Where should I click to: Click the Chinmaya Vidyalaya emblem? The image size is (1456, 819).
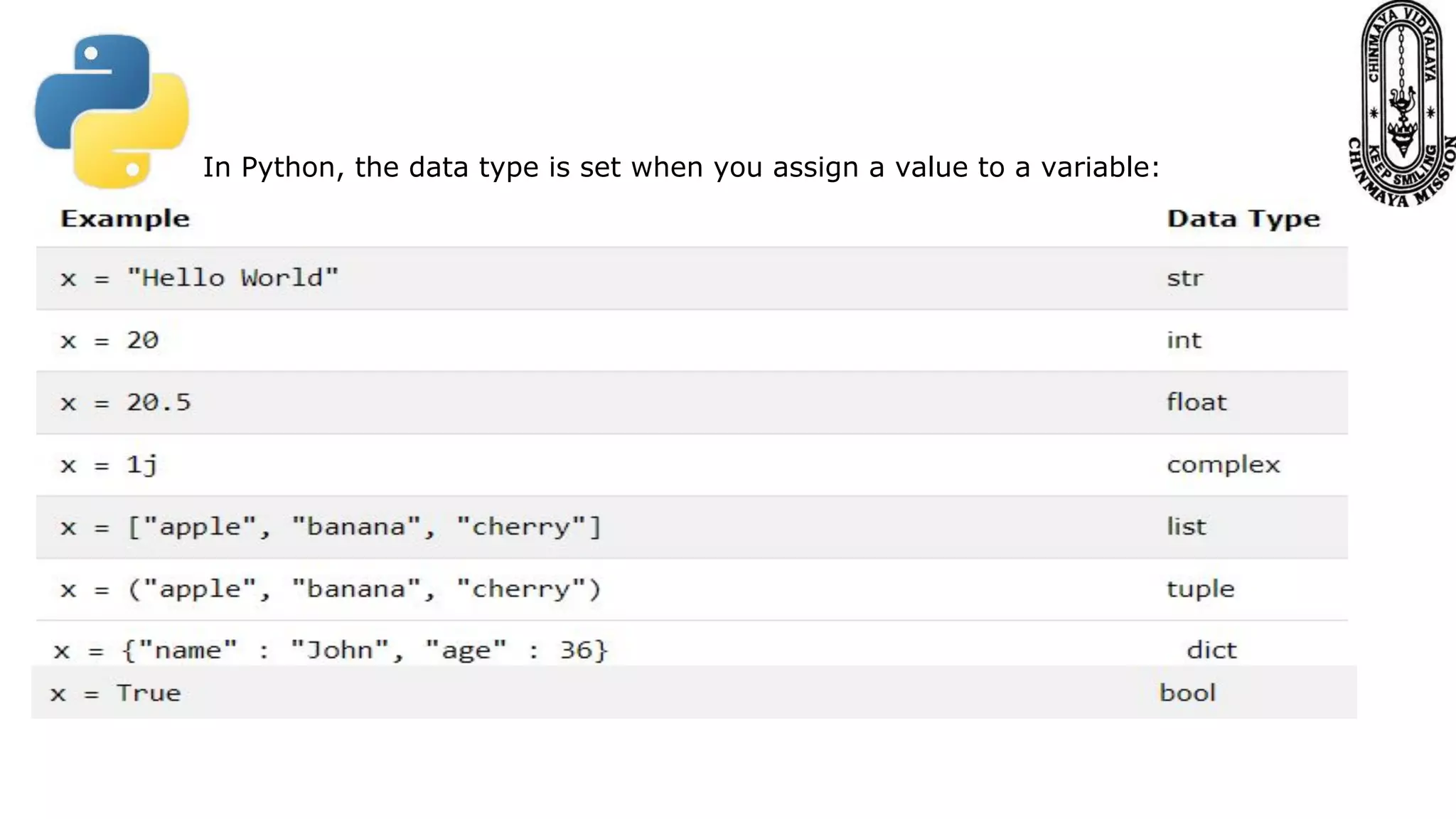[x=1402, y=104]
